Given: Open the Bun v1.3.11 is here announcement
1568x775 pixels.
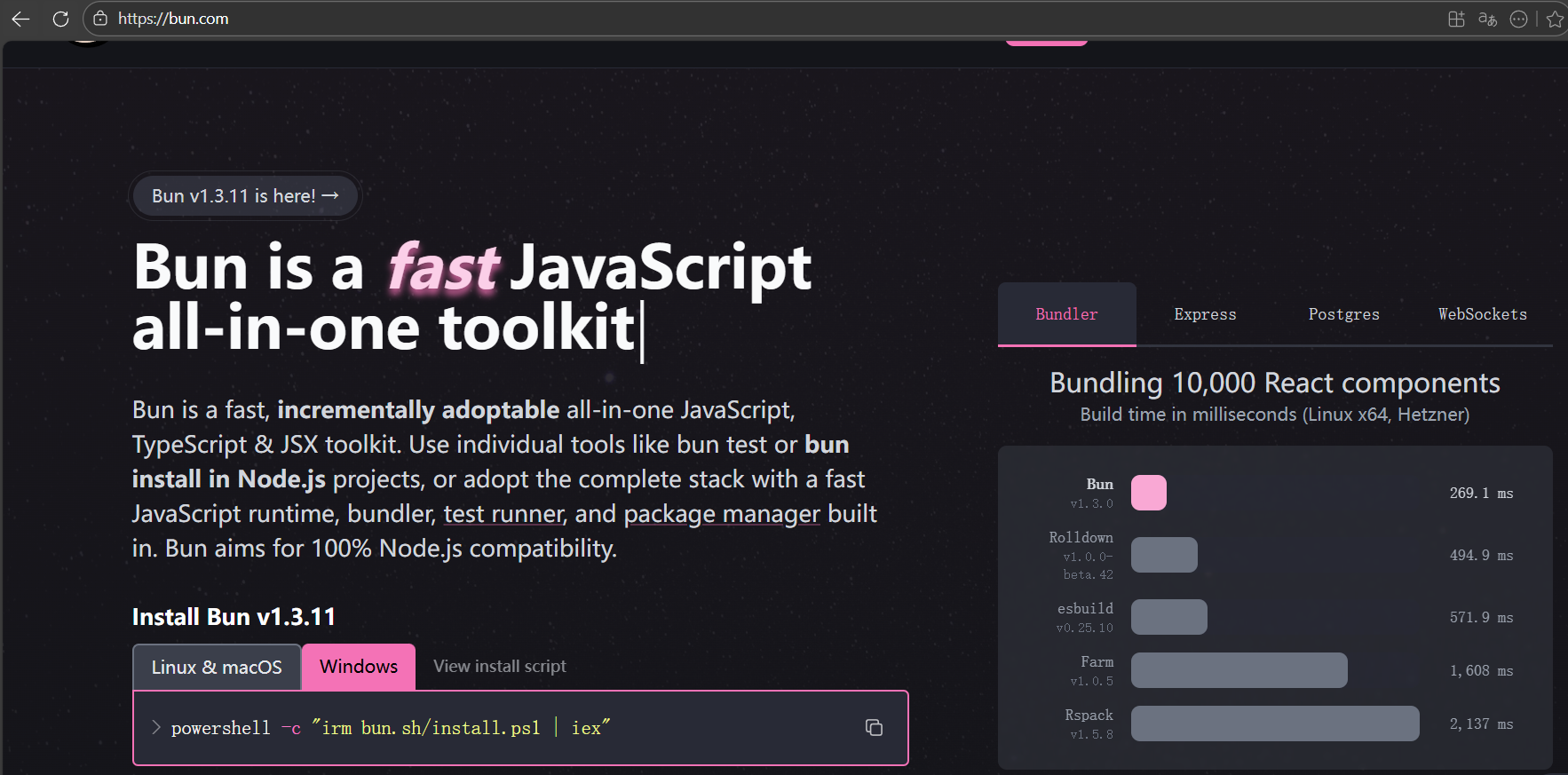Looking at the screenshot, I should coord(245,196).
